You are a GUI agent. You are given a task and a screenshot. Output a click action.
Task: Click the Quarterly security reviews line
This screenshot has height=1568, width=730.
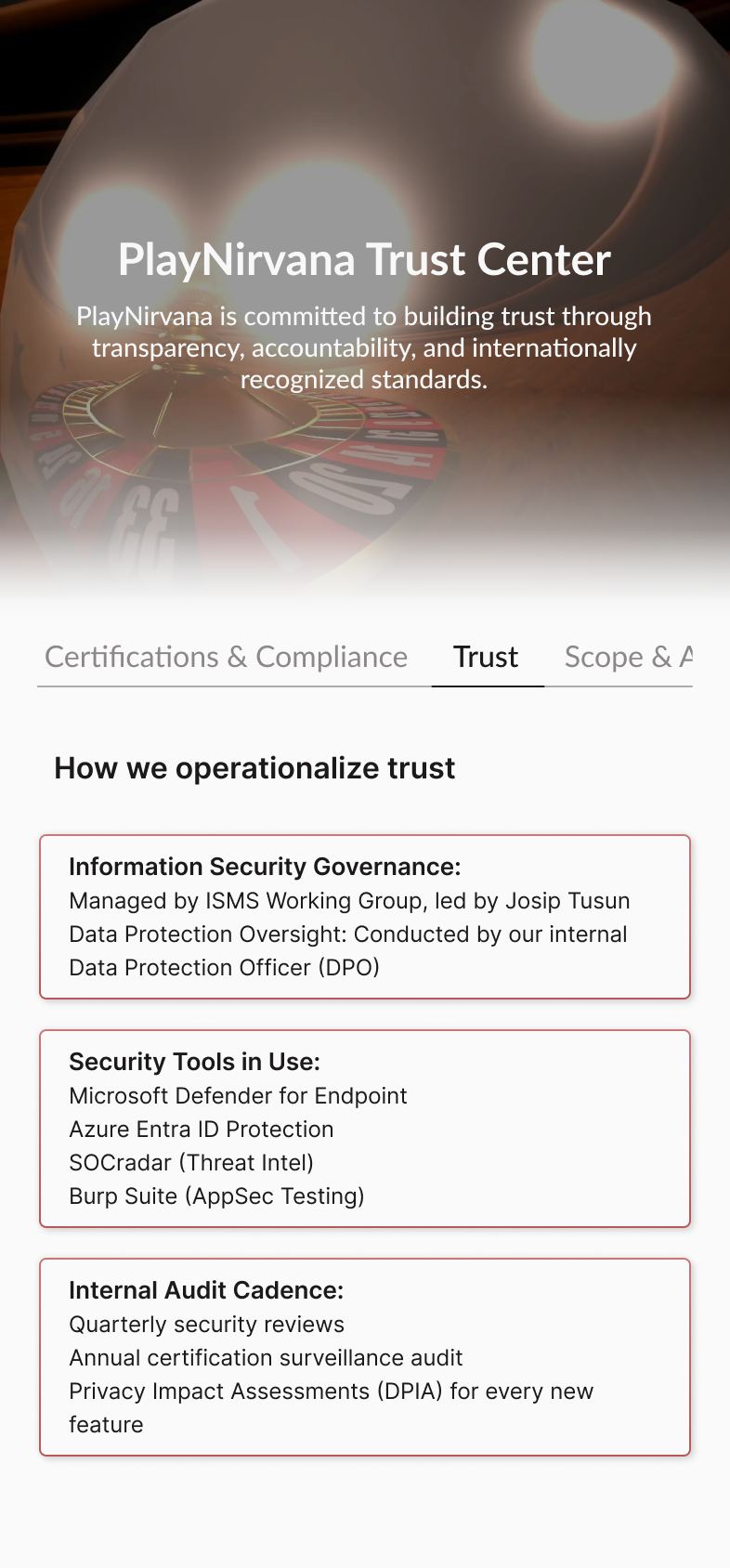pyautogui.click(x=206, y=1325)
